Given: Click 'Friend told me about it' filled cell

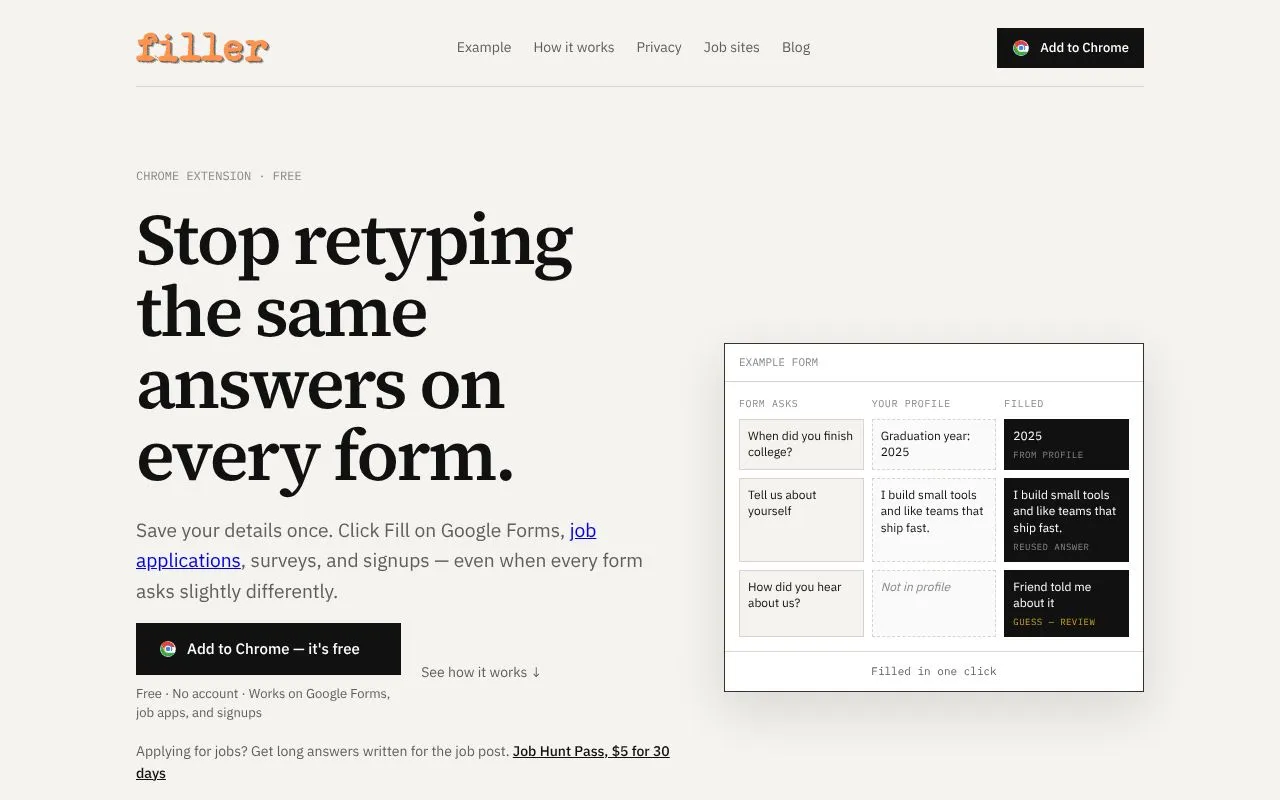Looking at the screenshot, I should (1066, 603).
